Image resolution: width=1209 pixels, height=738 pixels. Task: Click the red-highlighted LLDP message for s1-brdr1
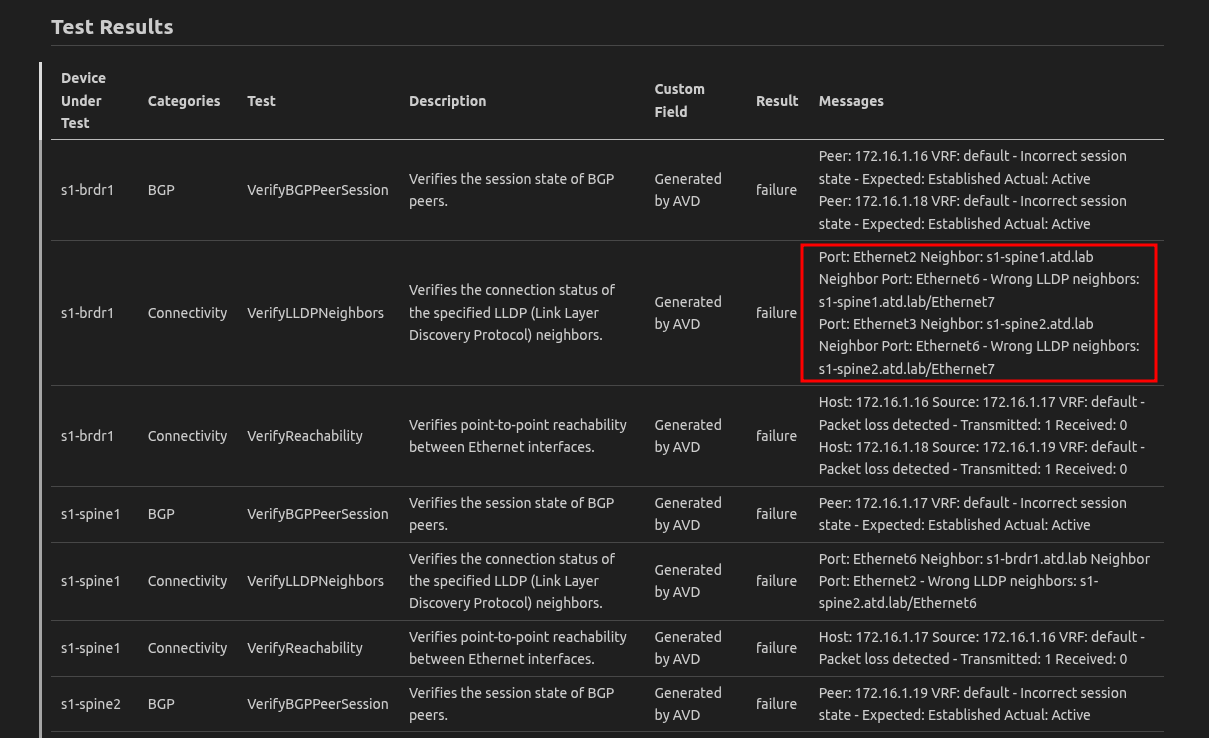[x=978, y=313]
